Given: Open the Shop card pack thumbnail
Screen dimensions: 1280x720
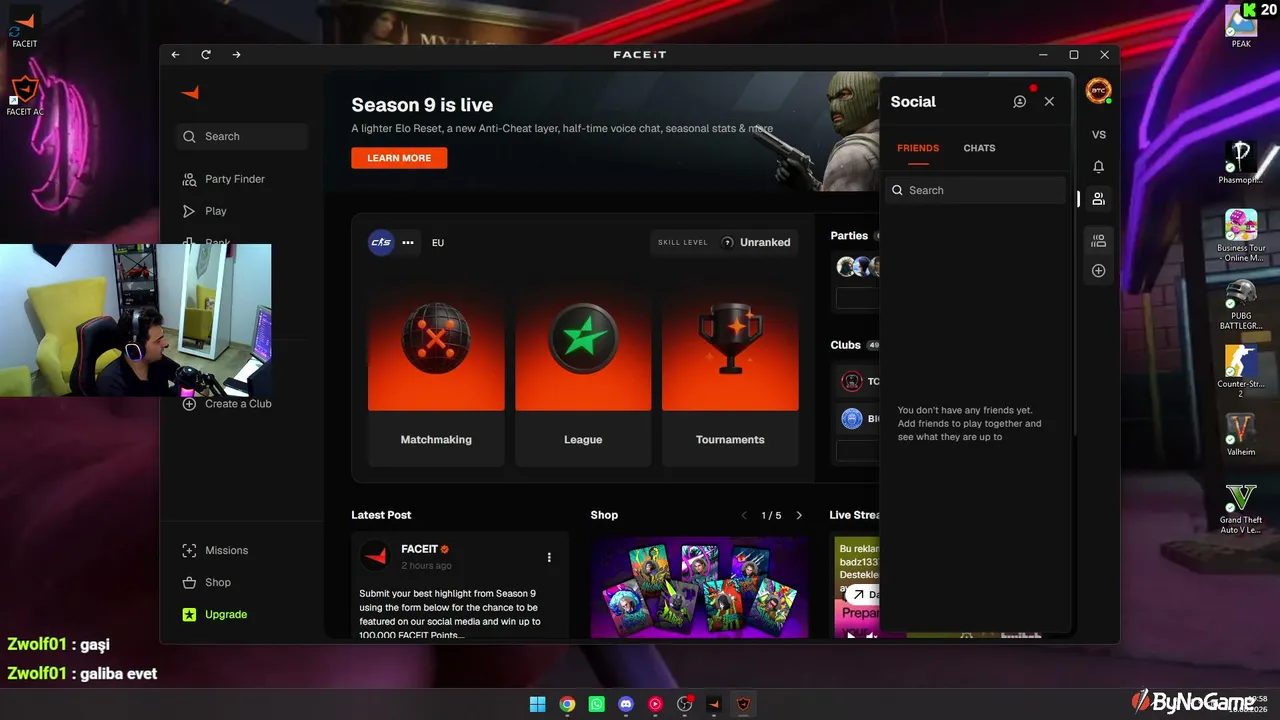Looking at the screenshot, I should (x=699, y=587).
